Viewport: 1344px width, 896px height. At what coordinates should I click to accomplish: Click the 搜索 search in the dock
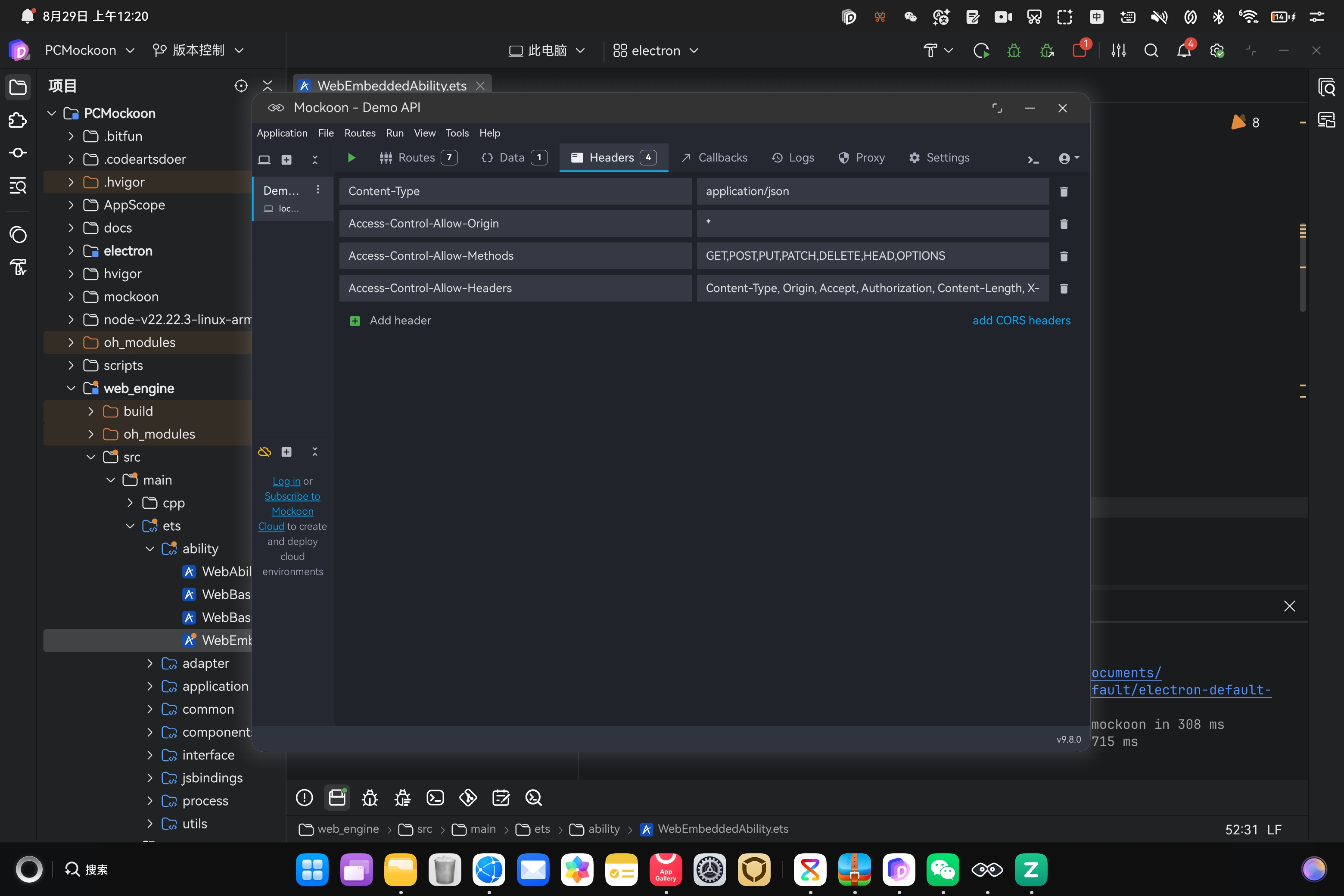tap(86, 870)
